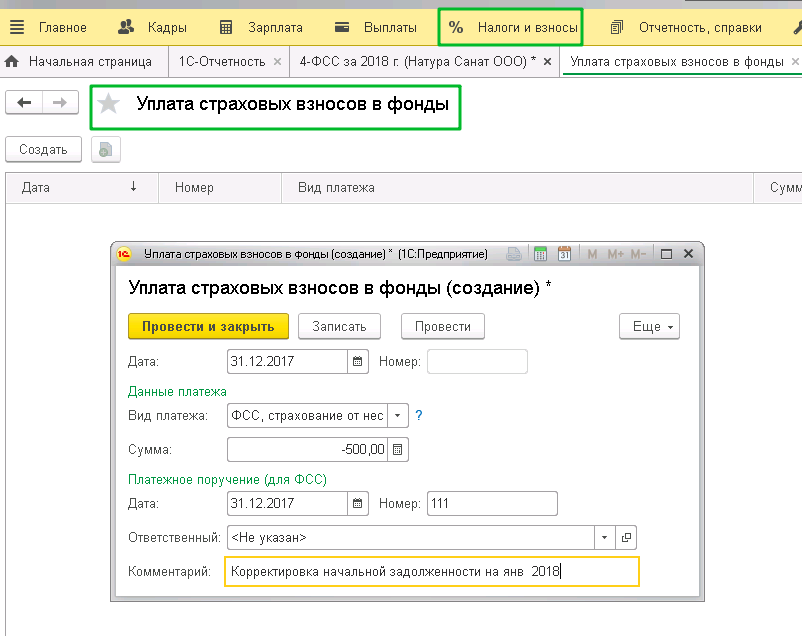This screenshot has width=802, height=636.
Task: Open the Ответственный item with open icon
Action: (x=626, y=538)
